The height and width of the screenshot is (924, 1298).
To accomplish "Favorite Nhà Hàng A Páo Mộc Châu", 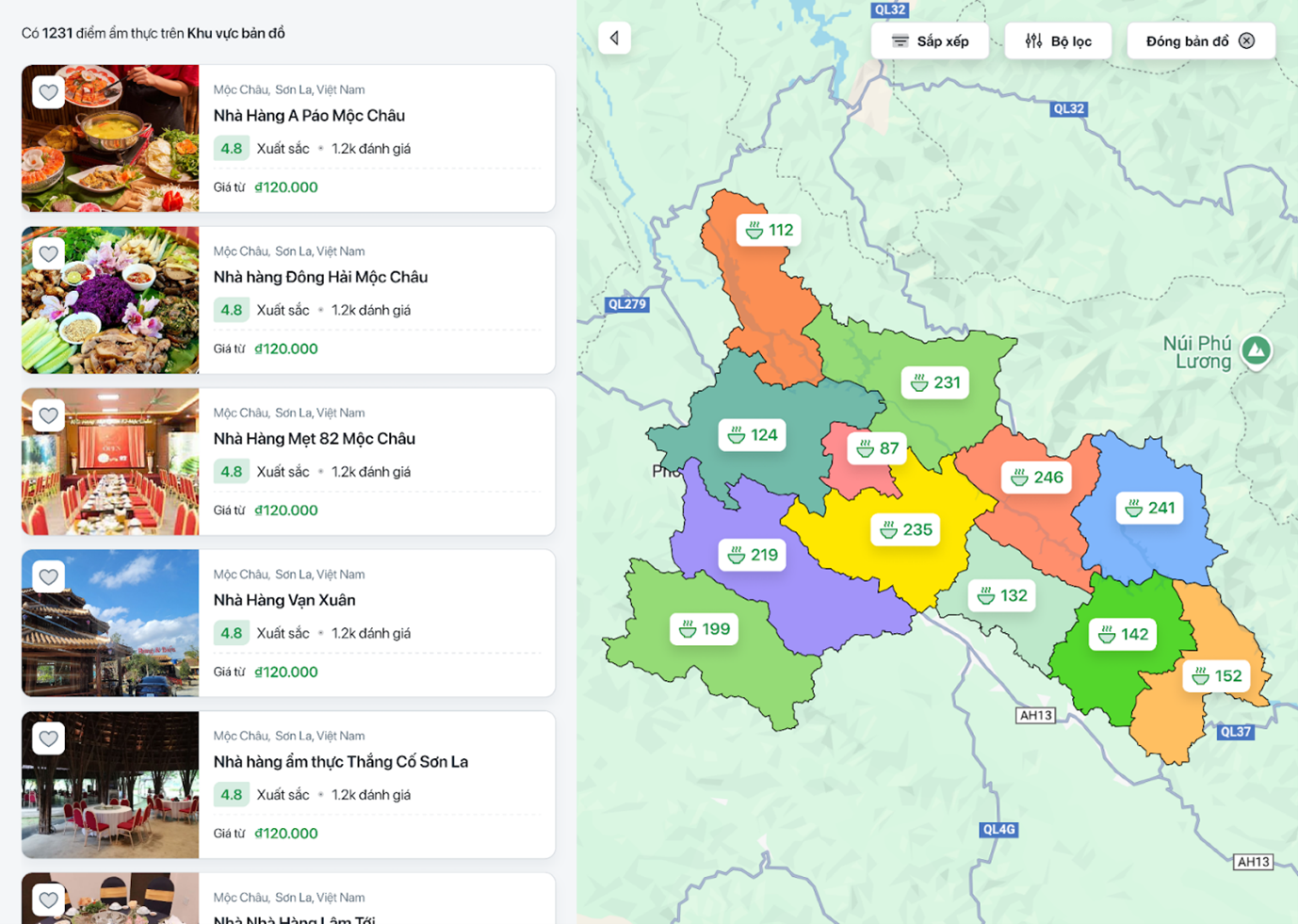I will coord(49,92).
